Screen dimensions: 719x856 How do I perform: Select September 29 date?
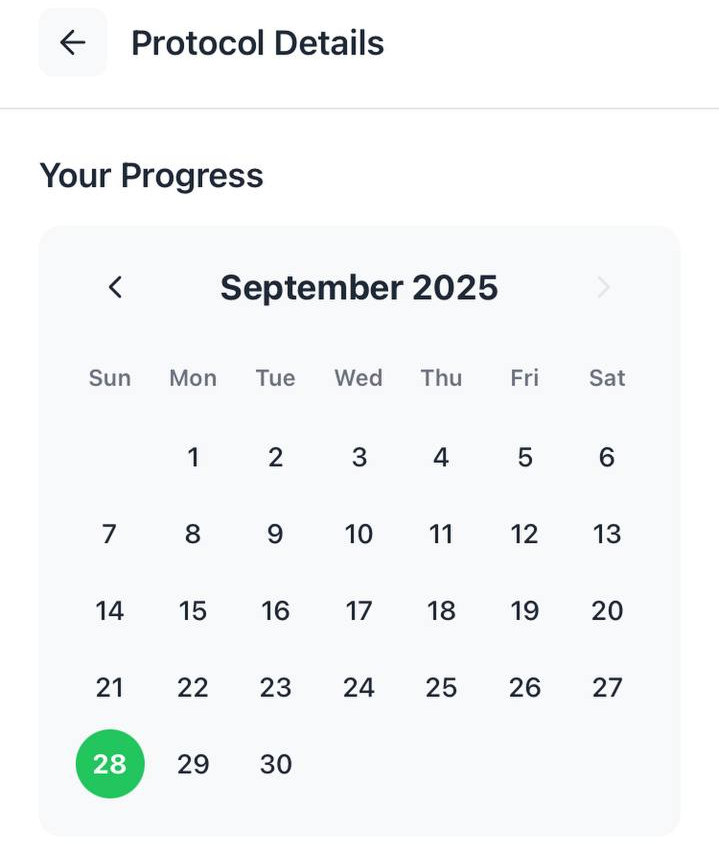tap(193, 764)
